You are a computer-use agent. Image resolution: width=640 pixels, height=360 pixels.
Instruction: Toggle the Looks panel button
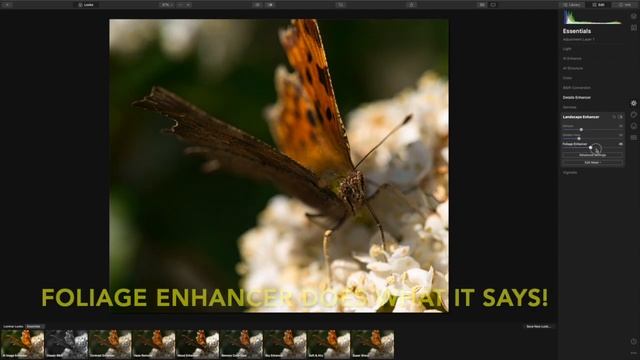tap(86, 5)
